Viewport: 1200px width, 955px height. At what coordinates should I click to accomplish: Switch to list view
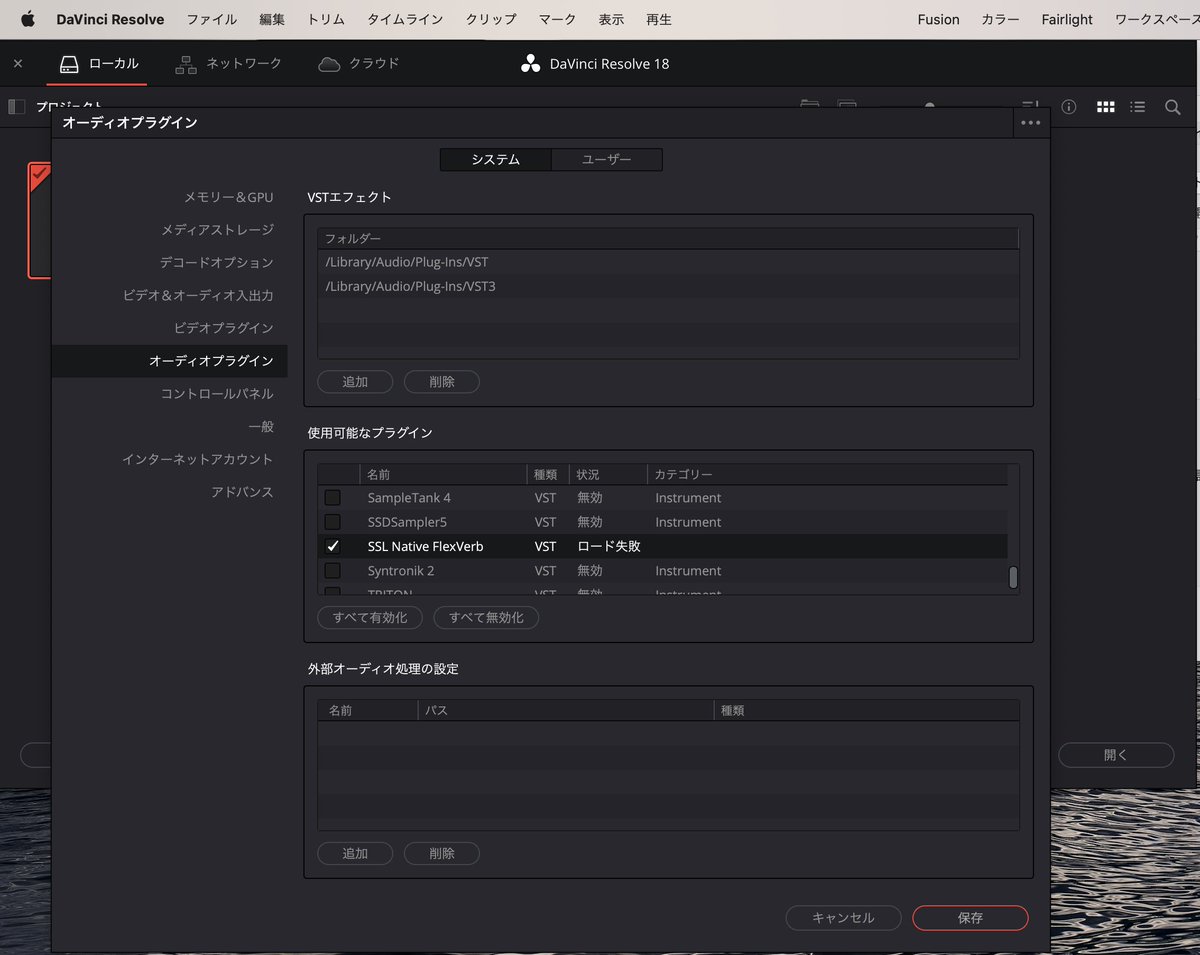pyautogui.click(x=1137, y=107)
